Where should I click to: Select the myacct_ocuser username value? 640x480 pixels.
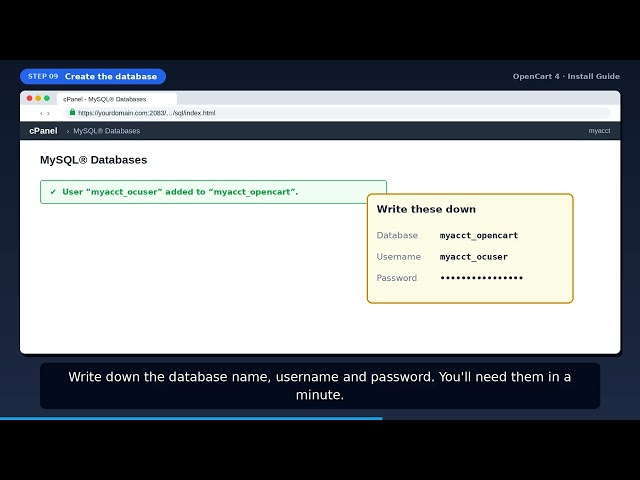click(x=473, y=257)
